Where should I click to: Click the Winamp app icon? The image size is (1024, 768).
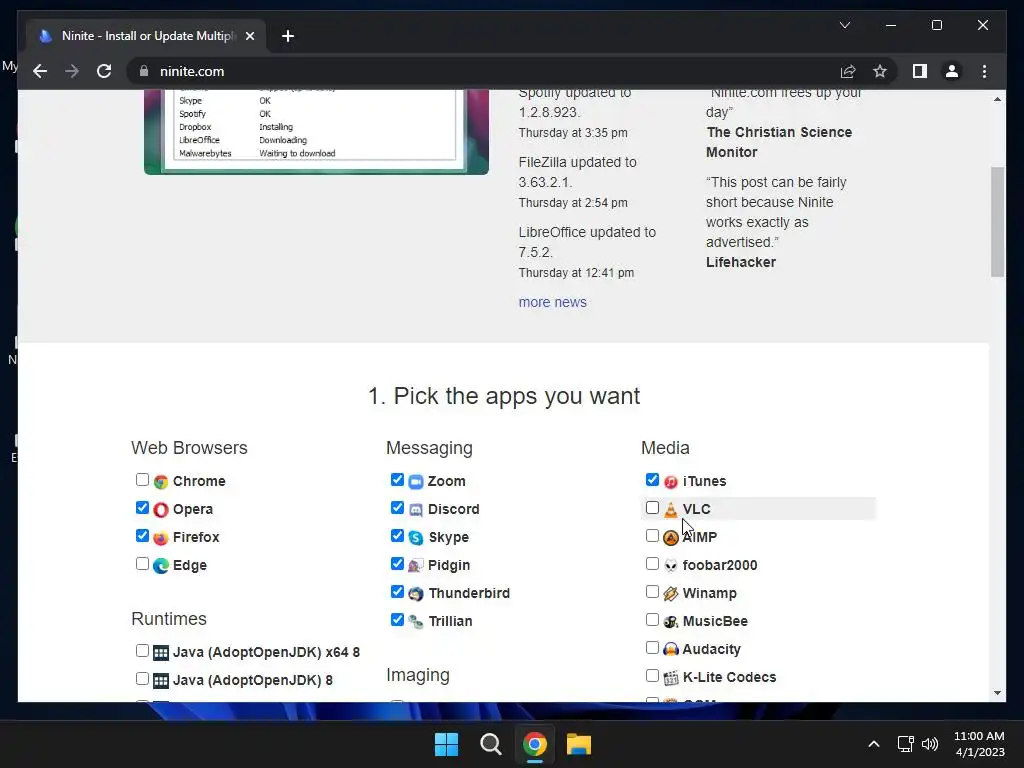click(x=671, y=594)
